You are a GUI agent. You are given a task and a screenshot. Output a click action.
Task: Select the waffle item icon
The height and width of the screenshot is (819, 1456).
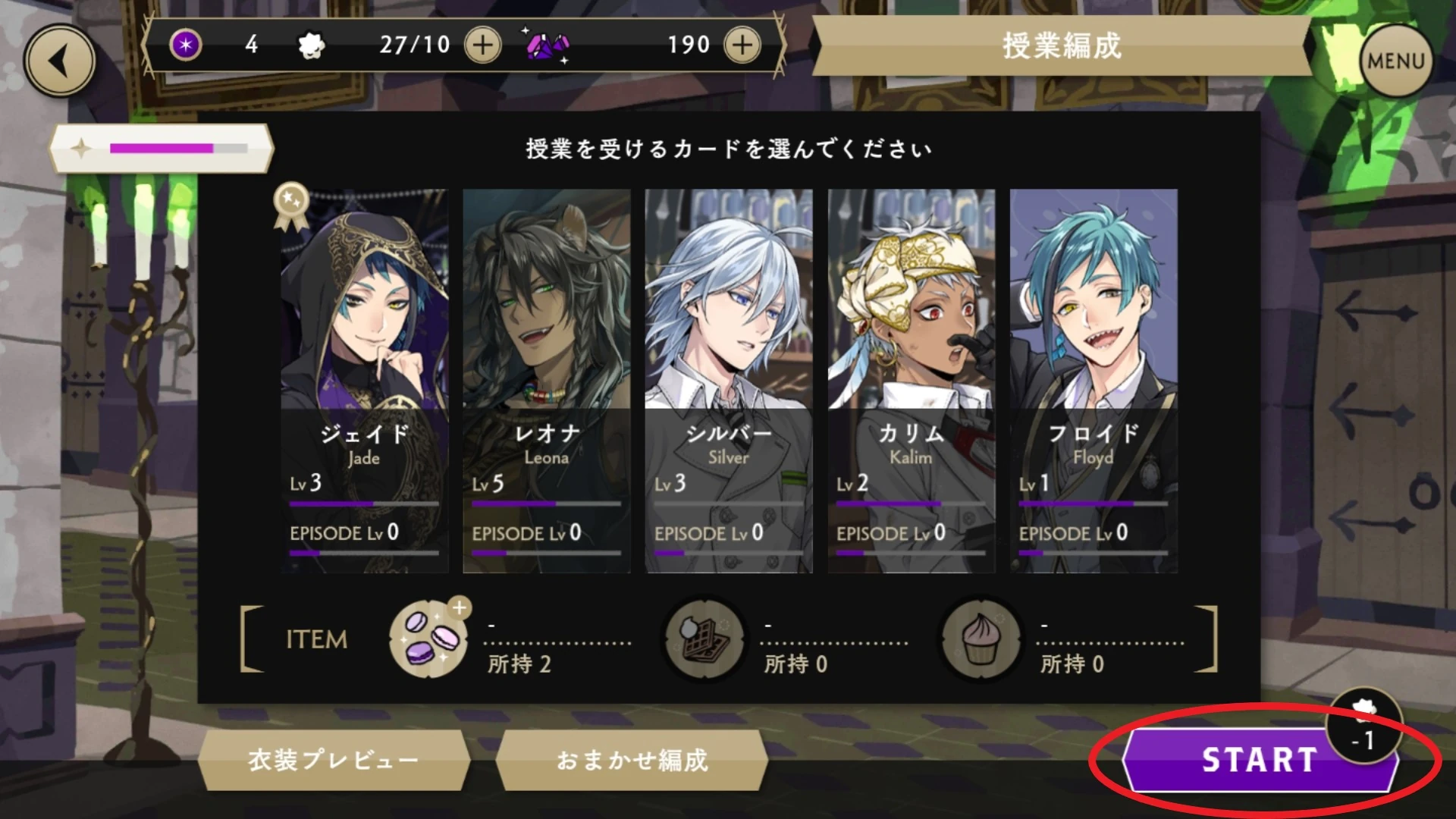pos(705,639)
